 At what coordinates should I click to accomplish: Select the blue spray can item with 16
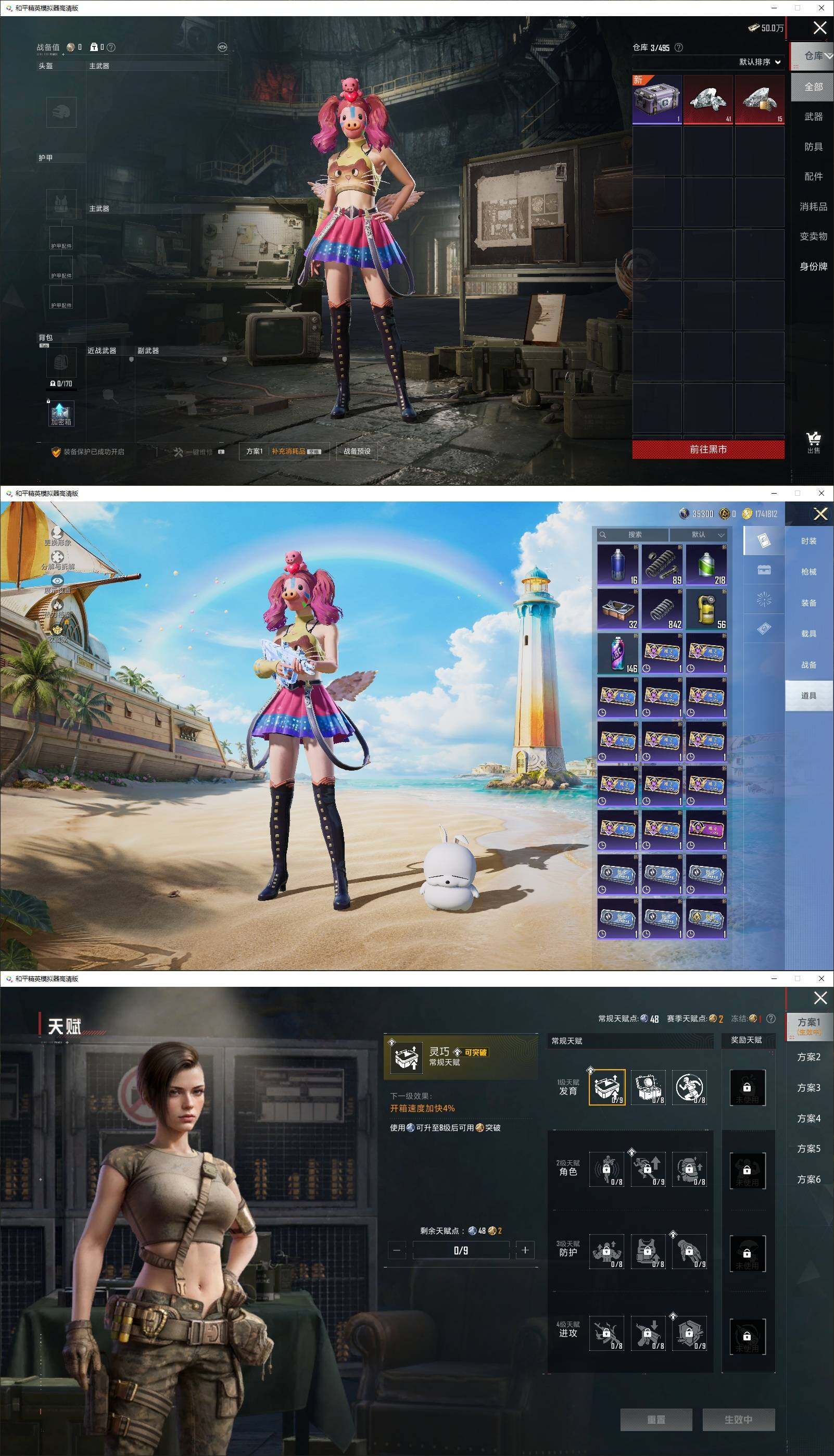click(617, 564)
